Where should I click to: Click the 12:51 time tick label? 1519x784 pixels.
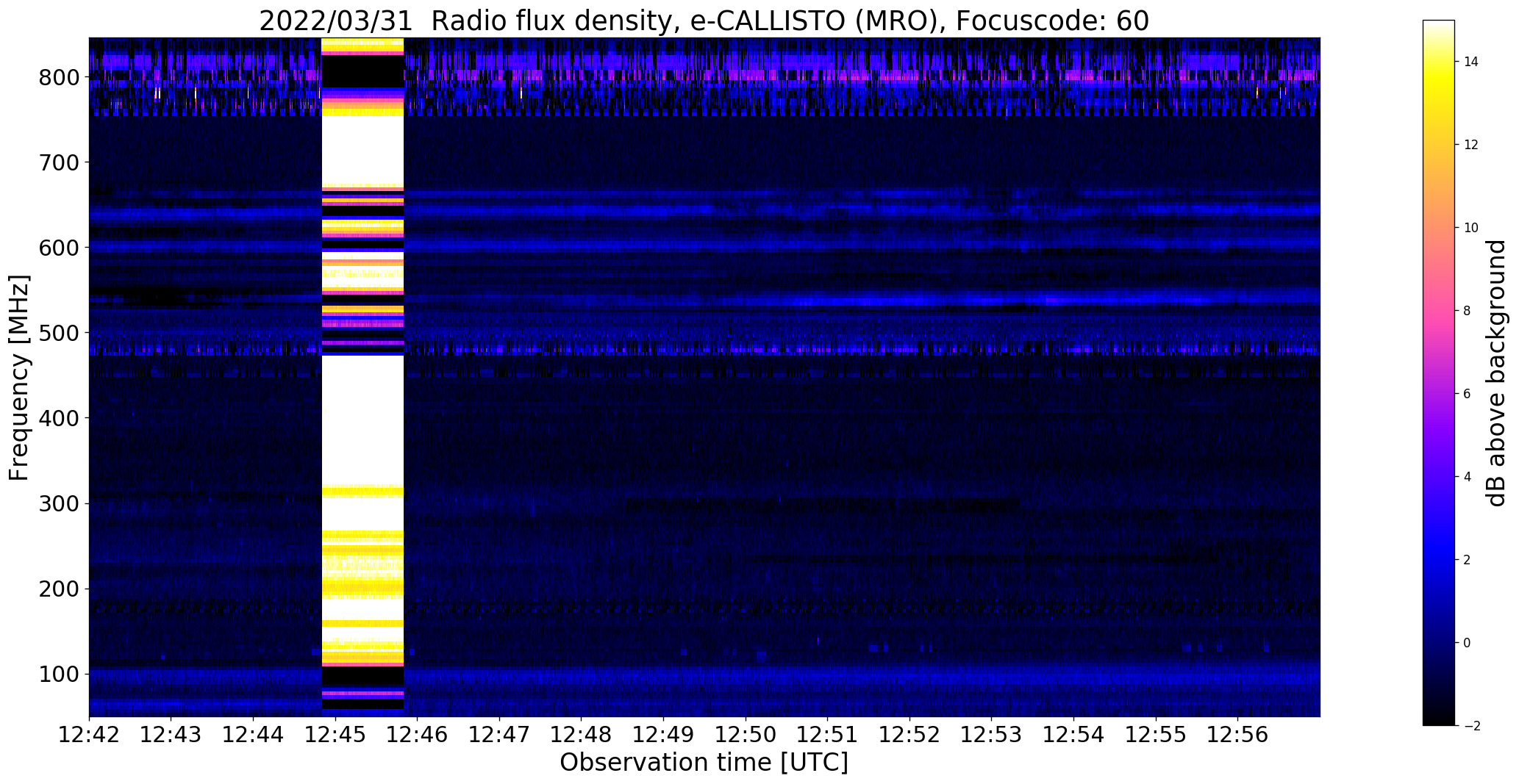pos(828,734)
